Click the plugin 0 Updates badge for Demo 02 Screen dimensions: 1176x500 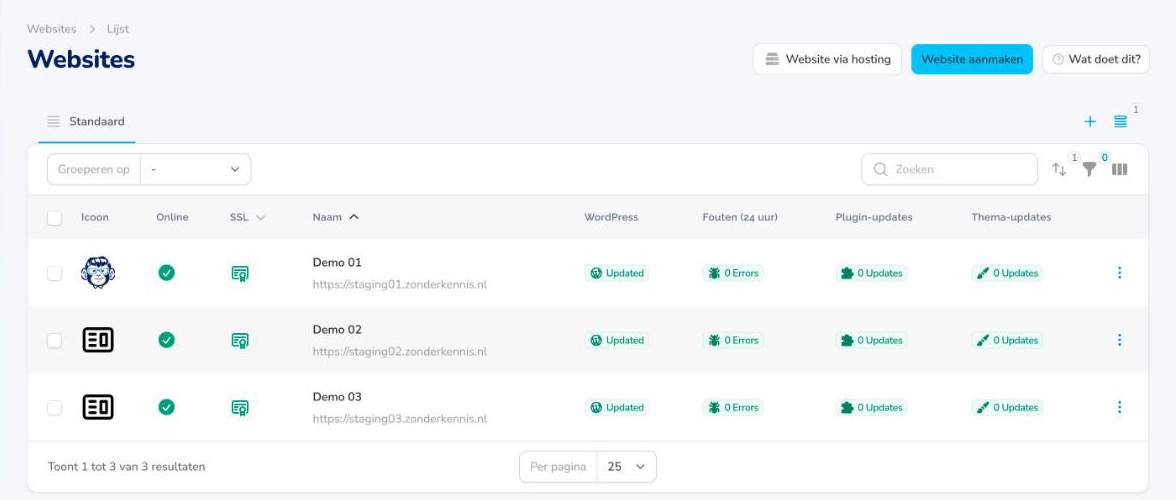pos(871,340)
